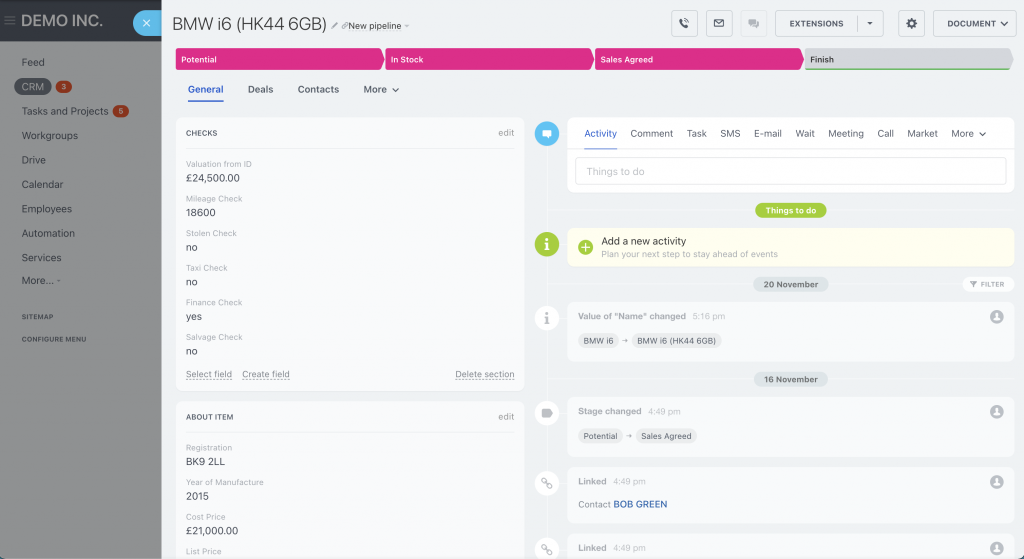
Task: Click info icon beside Name changed entry
Action: coord(547,319)
